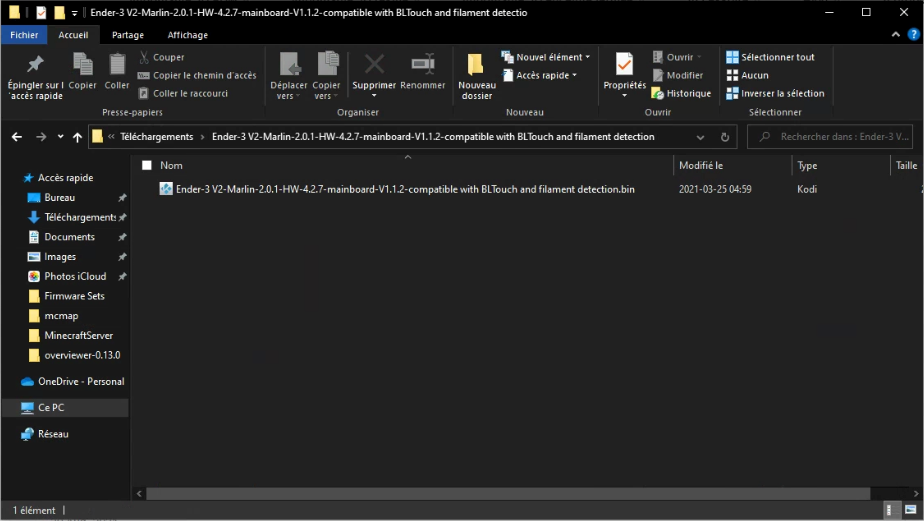Expand address bar history dropdown
This screenshot has width=924, height=521.
(700, 137)
